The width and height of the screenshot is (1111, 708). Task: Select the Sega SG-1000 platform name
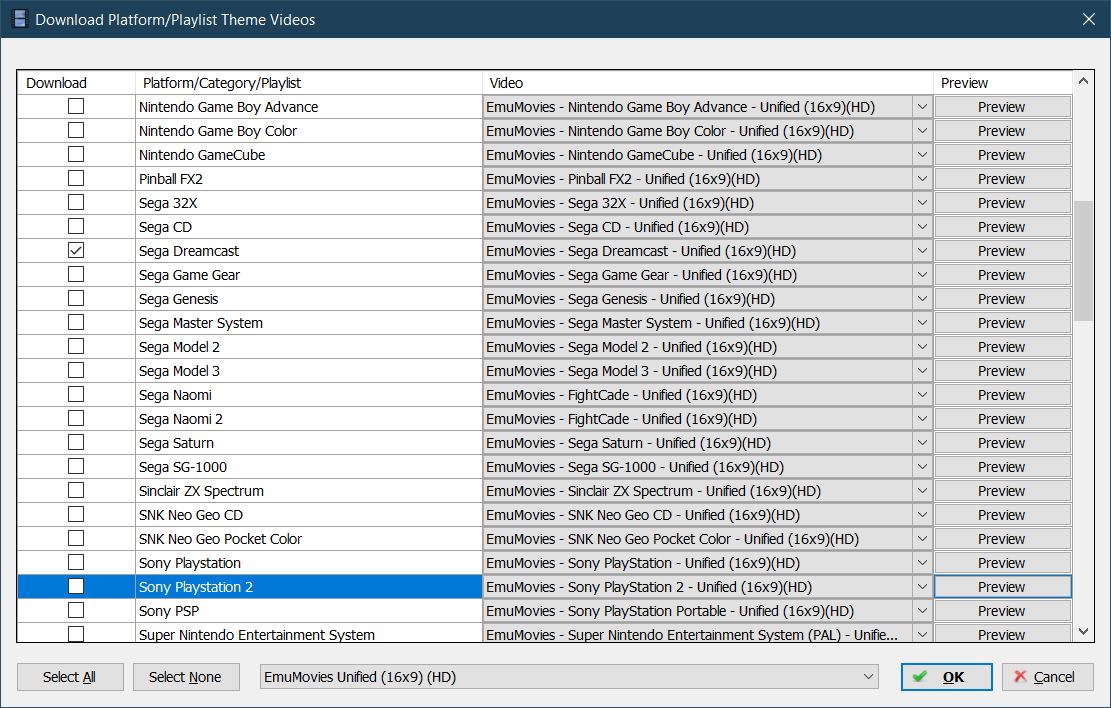183,467
